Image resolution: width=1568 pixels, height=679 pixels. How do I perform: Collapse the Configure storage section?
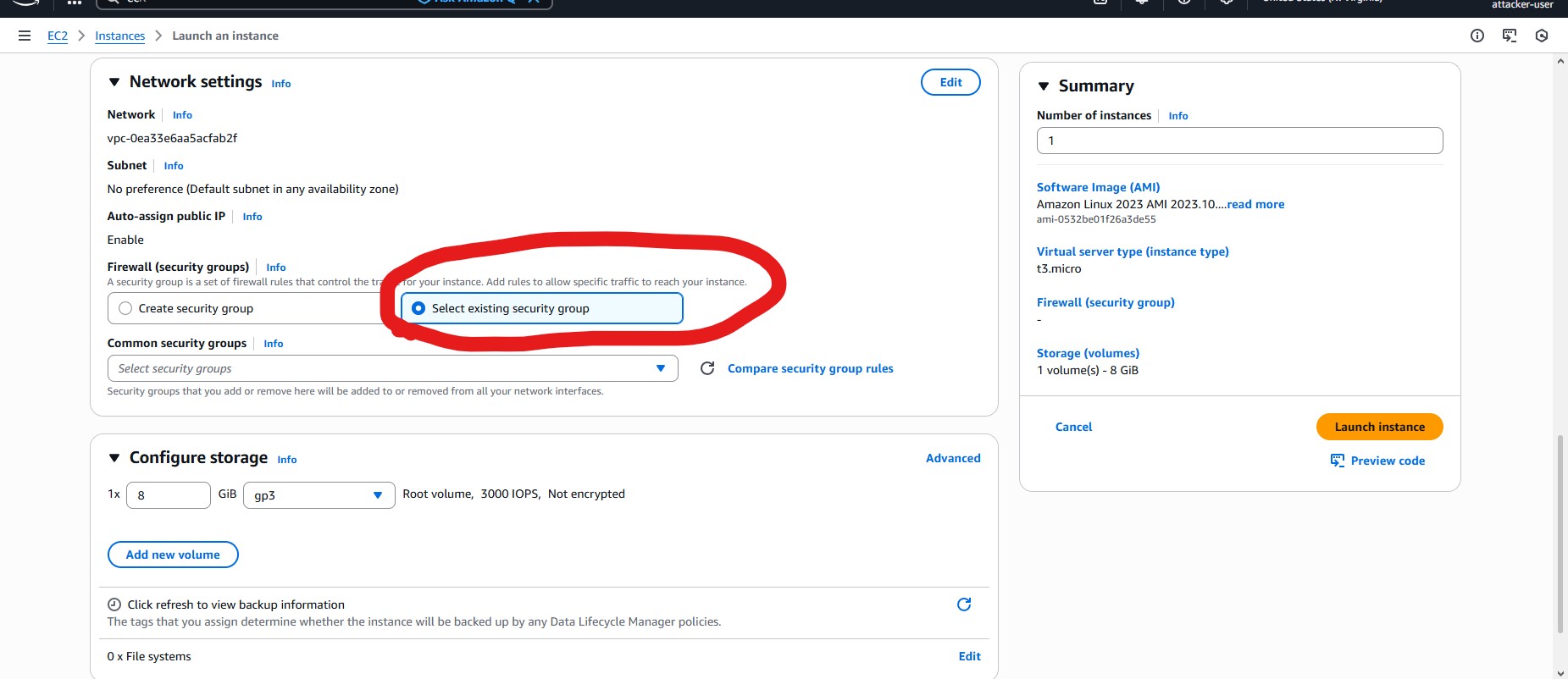click(x=114, y=458)
